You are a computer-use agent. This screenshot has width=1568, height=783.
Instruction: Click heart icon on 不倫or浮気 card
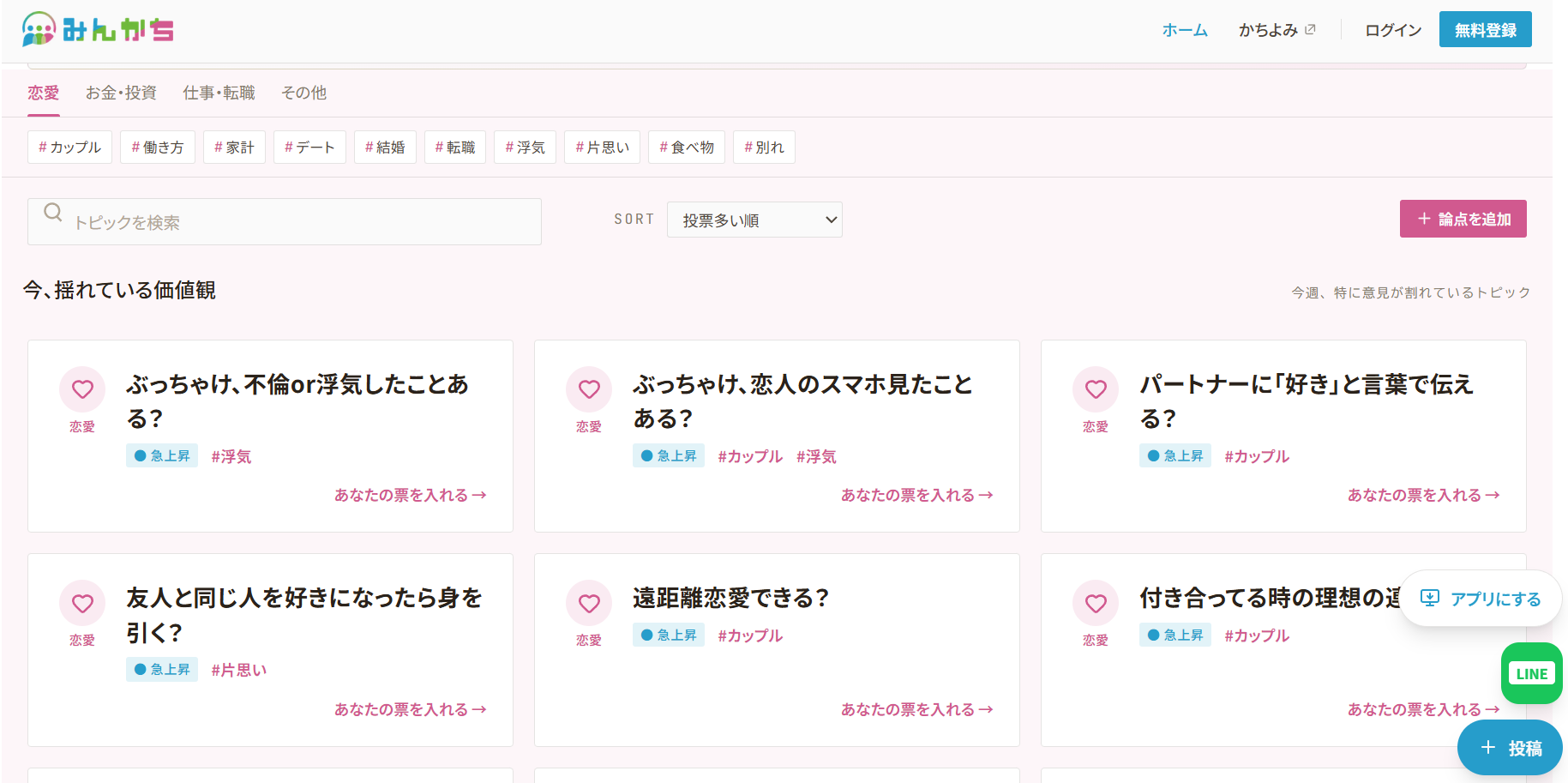pyautogui.click(x=82, y=389)
